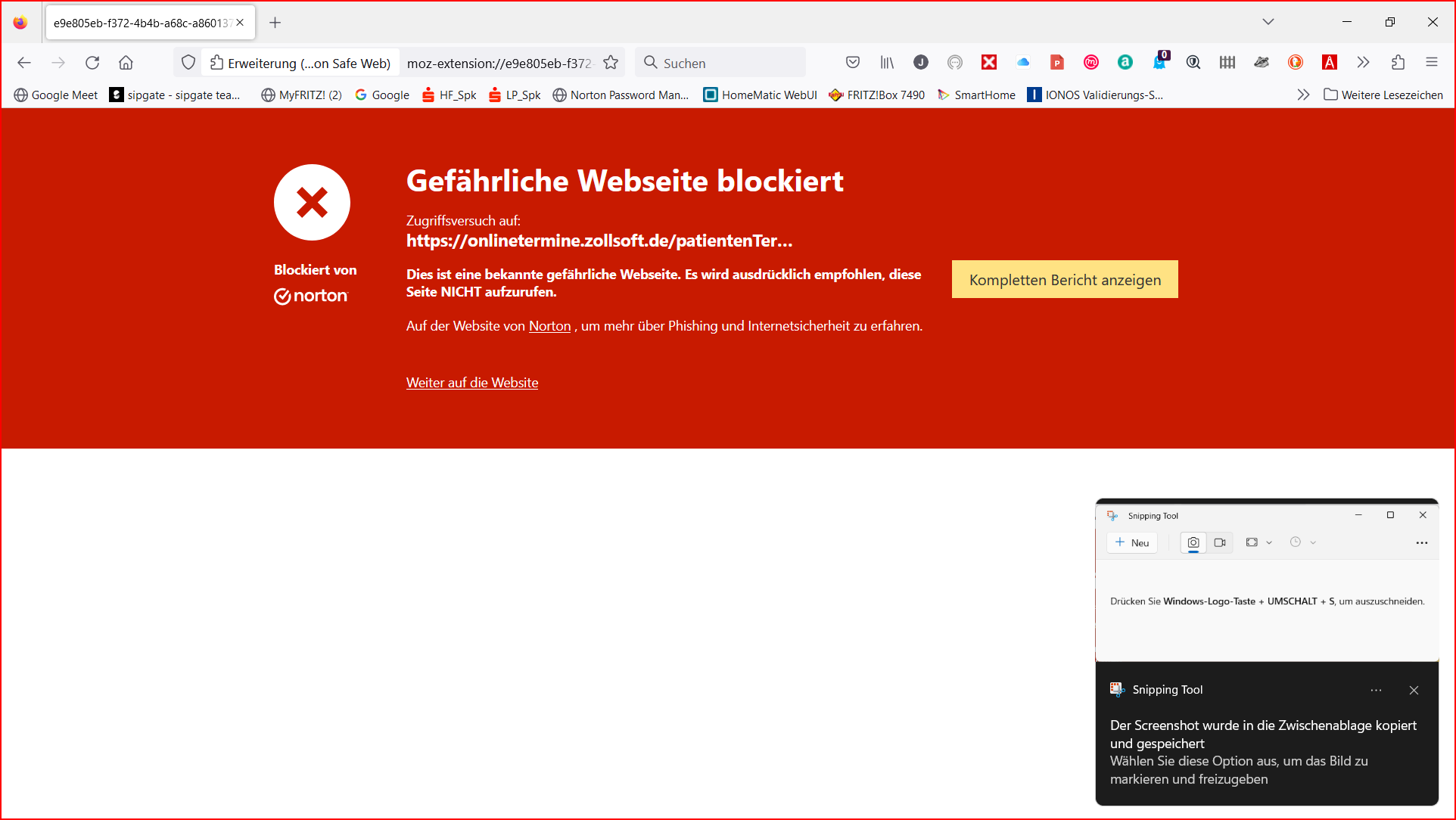Open the Firefox library icon
1456x820 pixels.
(887, 63)
